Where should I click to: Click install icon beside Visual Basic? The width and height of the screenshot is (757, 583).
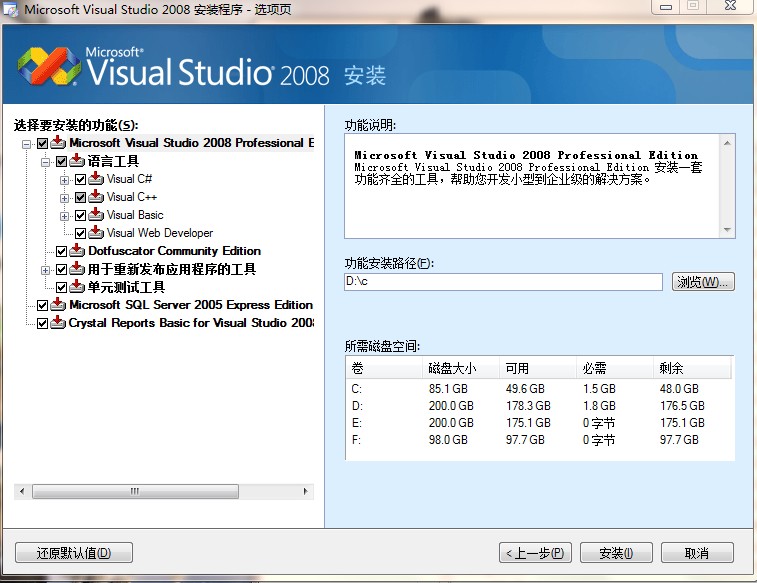tap(96, 215)
